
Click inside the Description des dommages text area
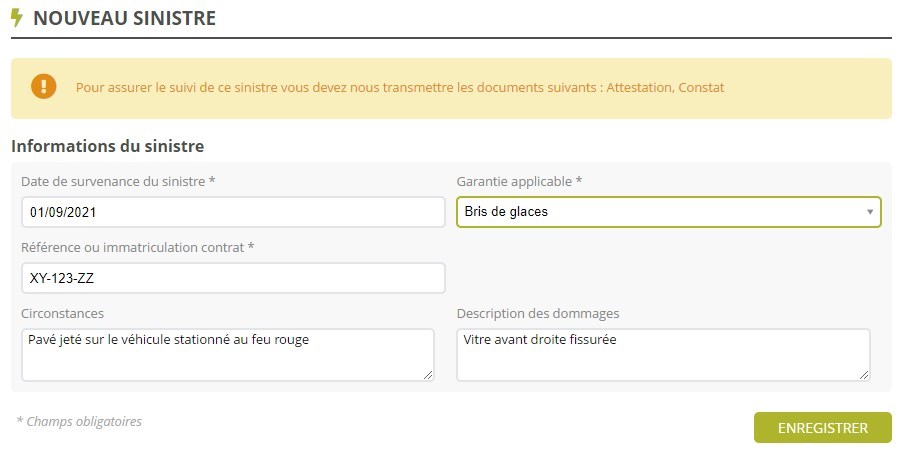coord(663,354)
